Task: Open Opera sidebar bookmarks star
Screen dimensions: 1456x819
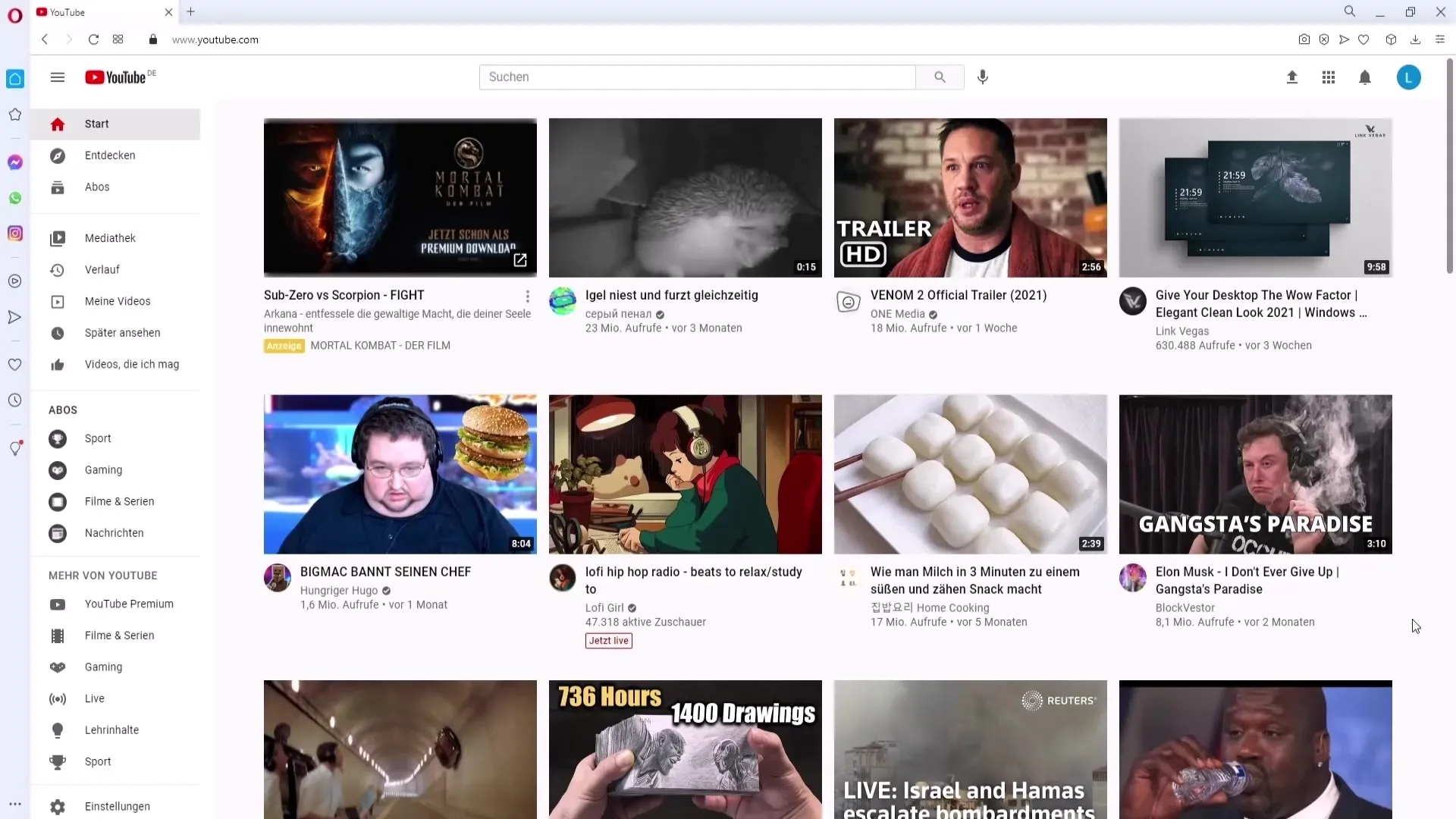Action: pyautogui.click(x=15, y=115)
